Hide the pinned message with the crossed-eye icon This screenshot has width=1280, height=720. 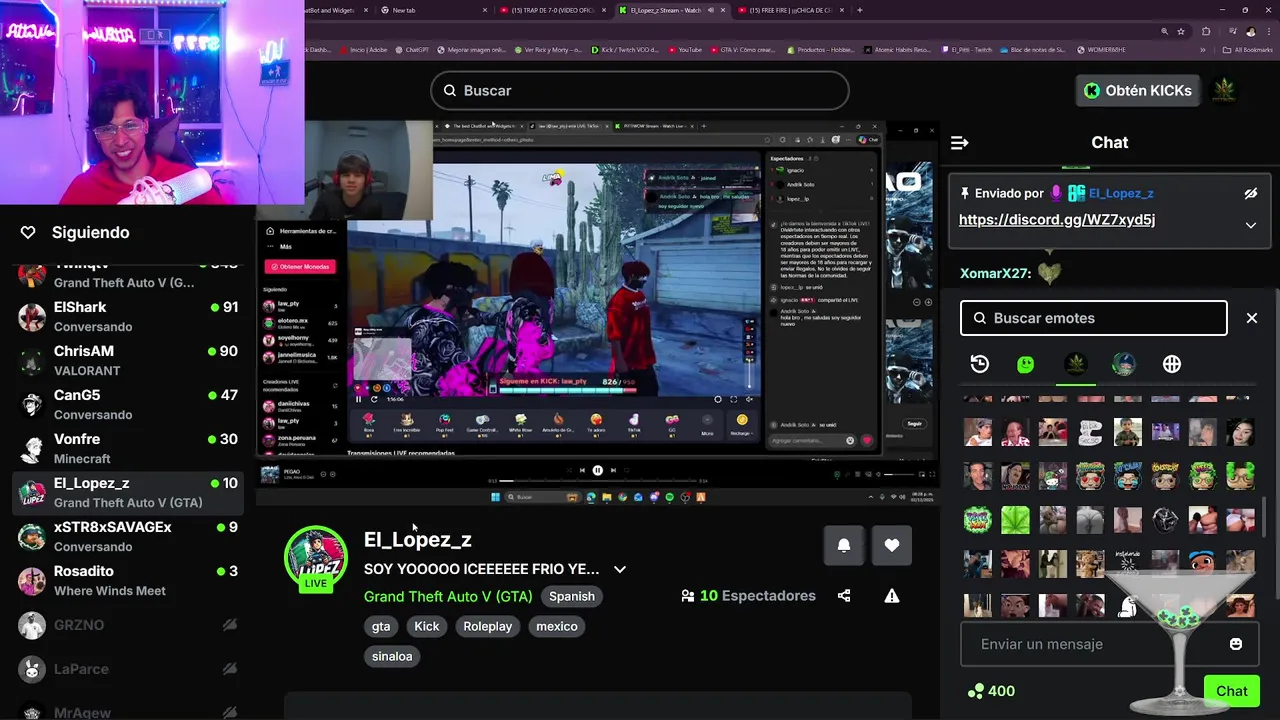pos(1250,194)
